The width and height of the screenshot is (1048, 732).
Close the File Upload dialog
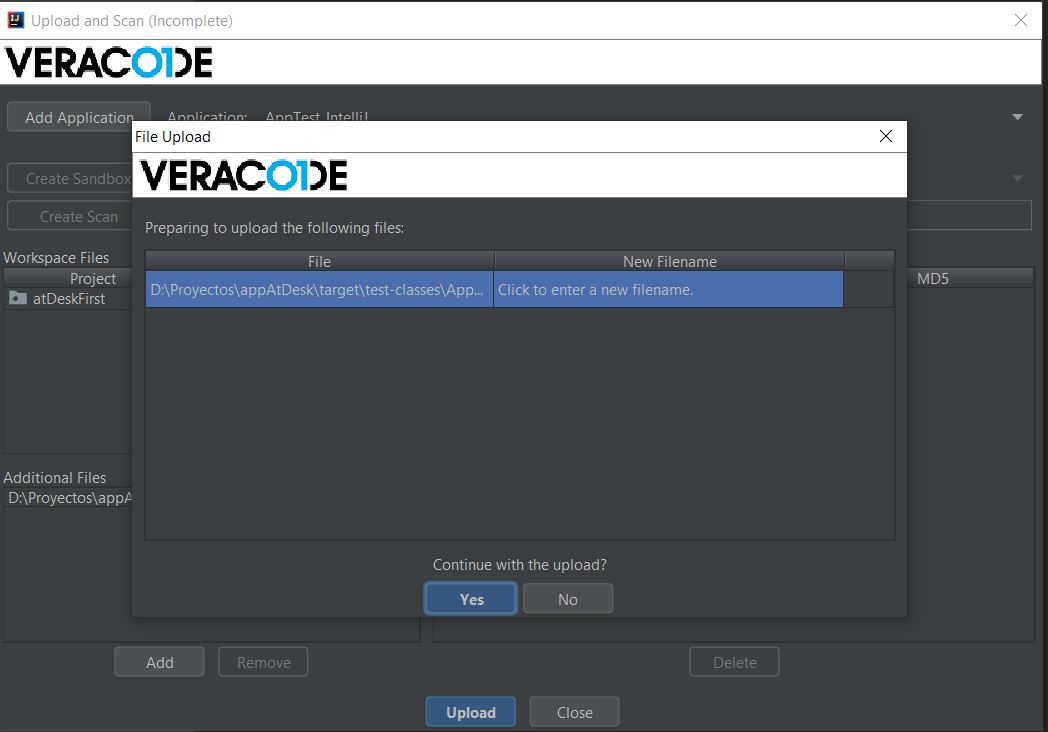point(886,136)
